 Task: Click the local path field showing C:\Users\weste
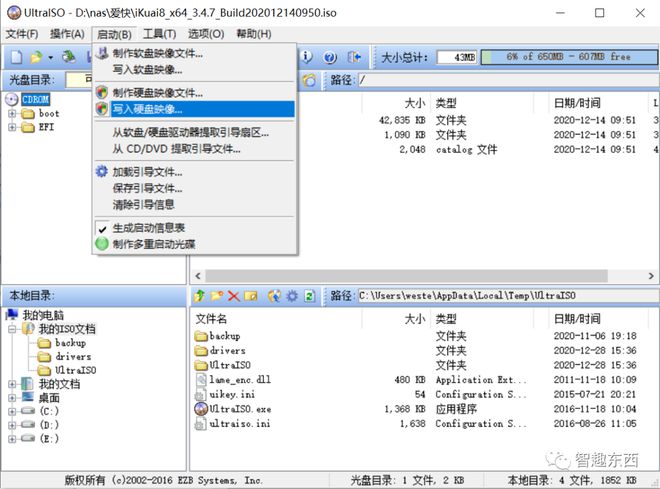[x=508, y=295]
